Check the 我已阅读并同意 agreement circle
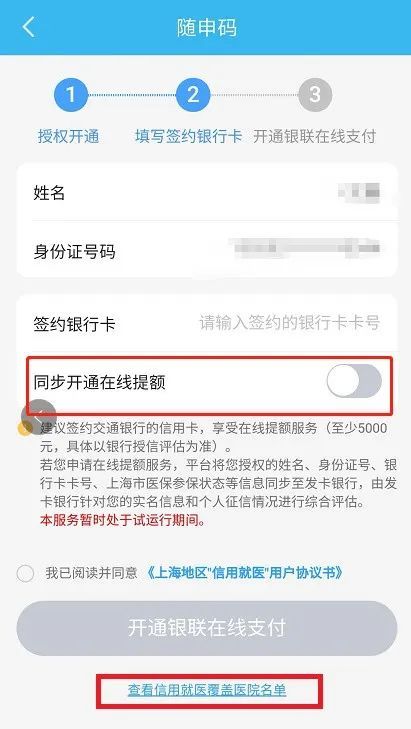 [25, 573]
